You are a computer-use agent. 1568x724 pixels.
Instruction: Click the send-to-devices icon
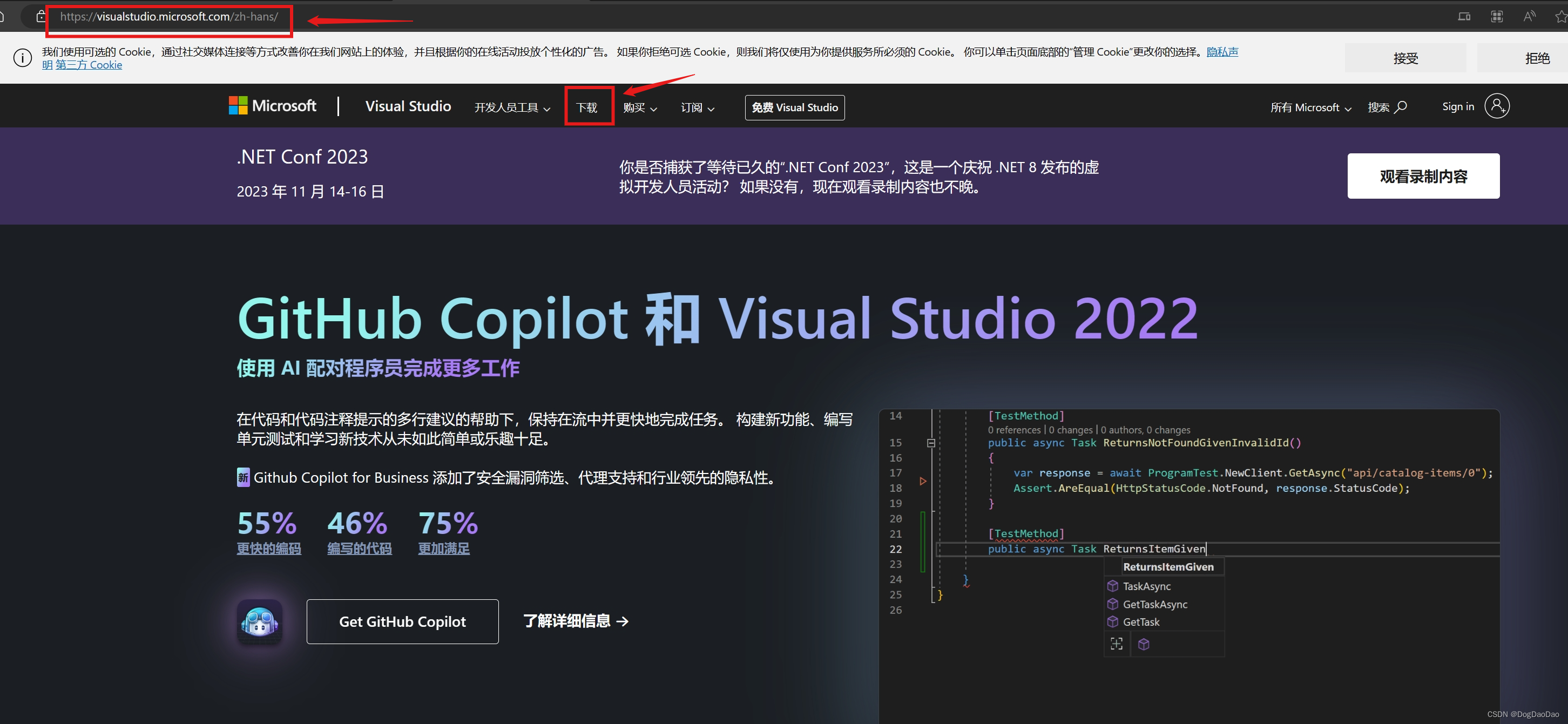1464,16
